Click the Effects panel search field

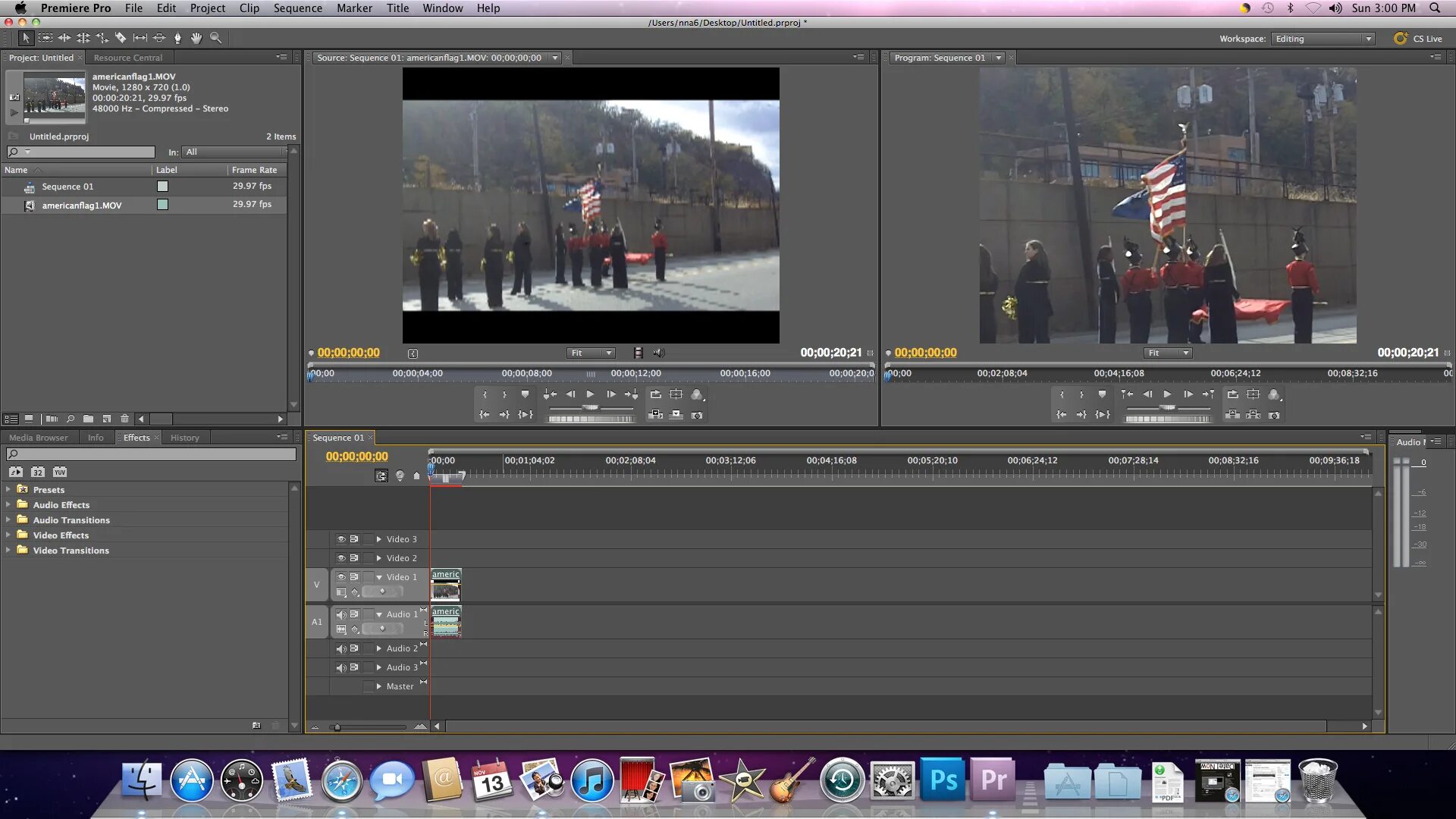click(x=151, y=454)
